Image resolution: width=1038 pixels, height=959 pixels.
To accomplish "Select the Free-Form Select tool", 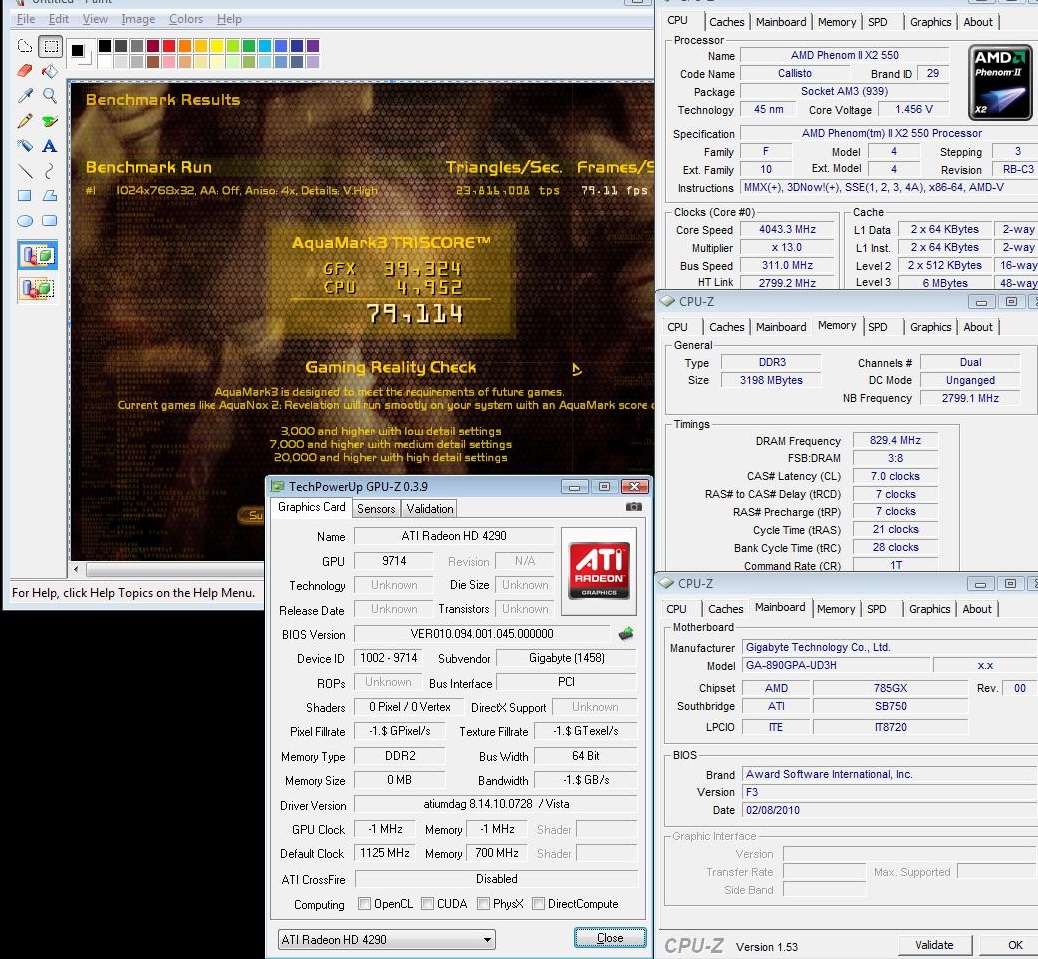I will click(25, 46).
